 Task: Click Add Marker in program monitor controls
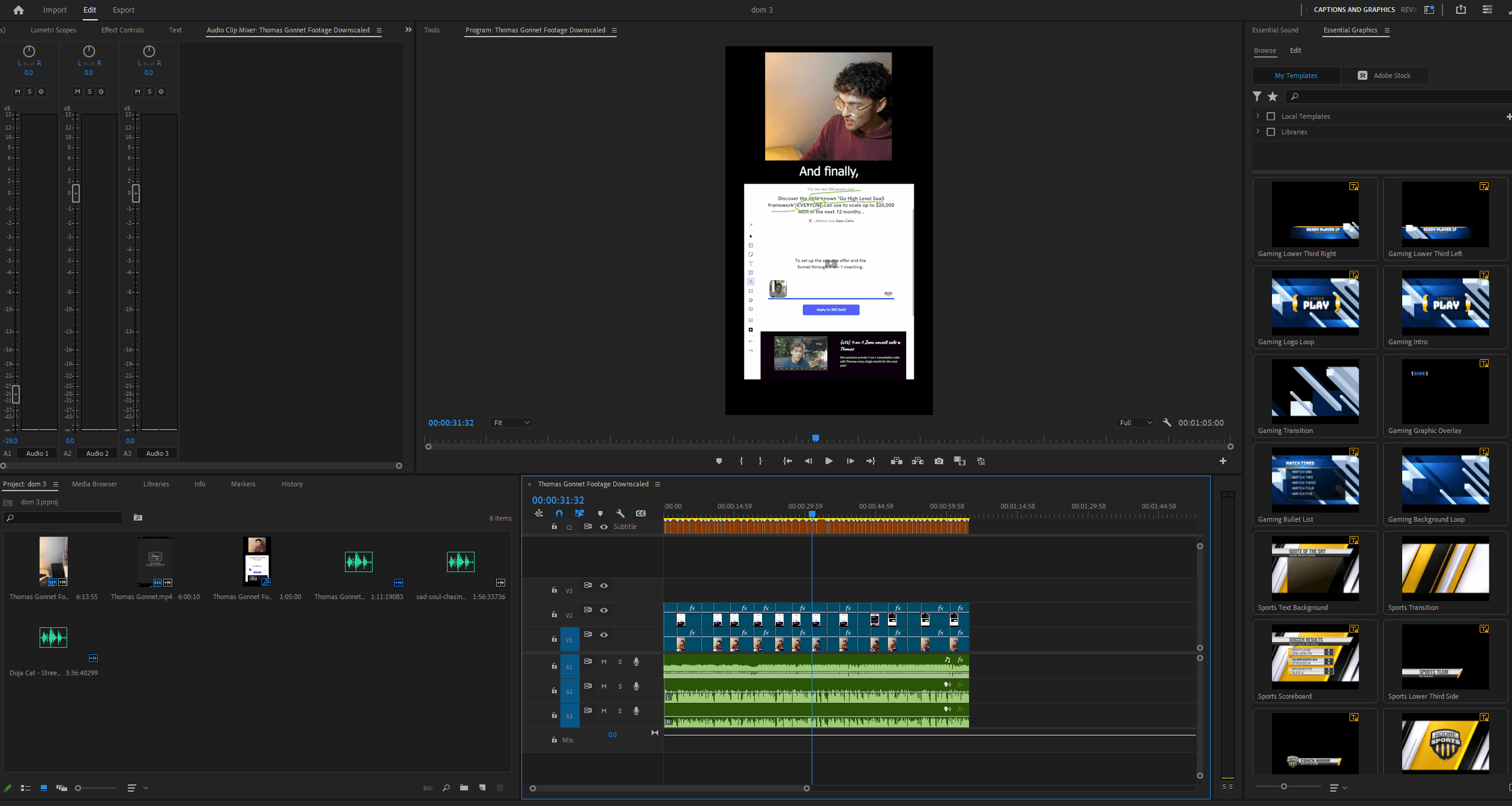[719, 461]
